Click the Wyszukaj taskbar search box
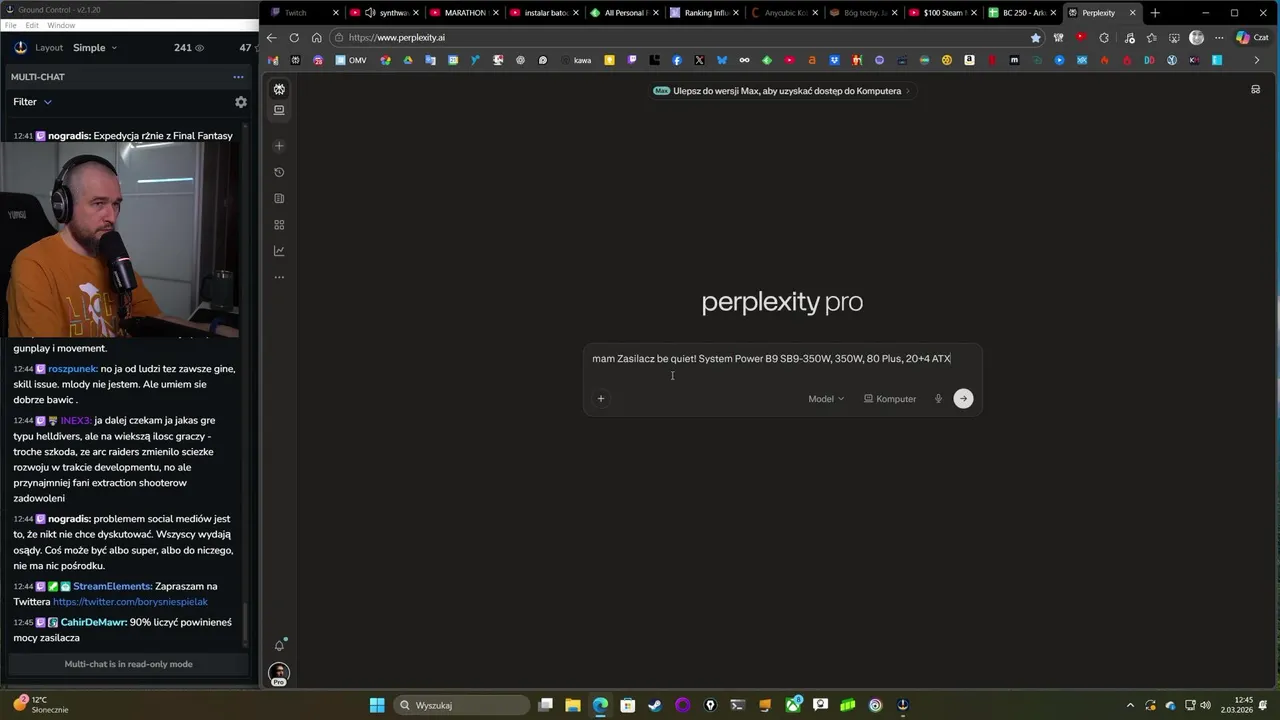 (461, 705)
